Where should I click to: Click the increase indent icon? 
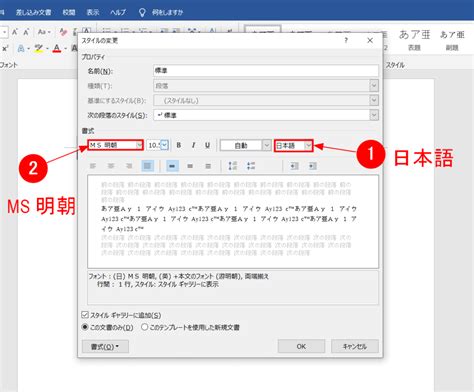pos(313,166)
